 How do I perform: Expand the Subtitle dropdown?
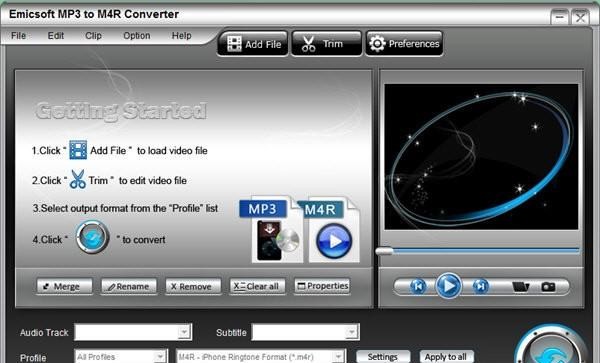[x=351, y=332]
